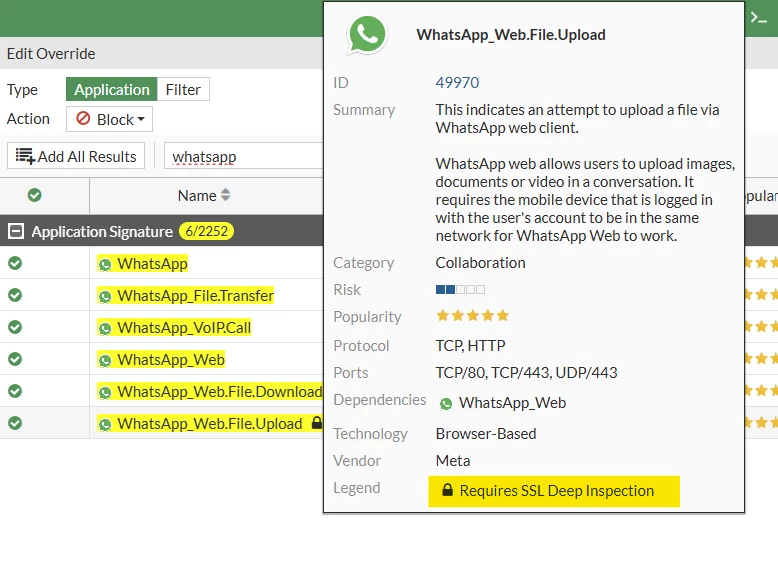This screenshot has width=778, height=561.
Task: Click the ports value TCP/80, TCP/443, UDP/443
Action: [526, 373]
